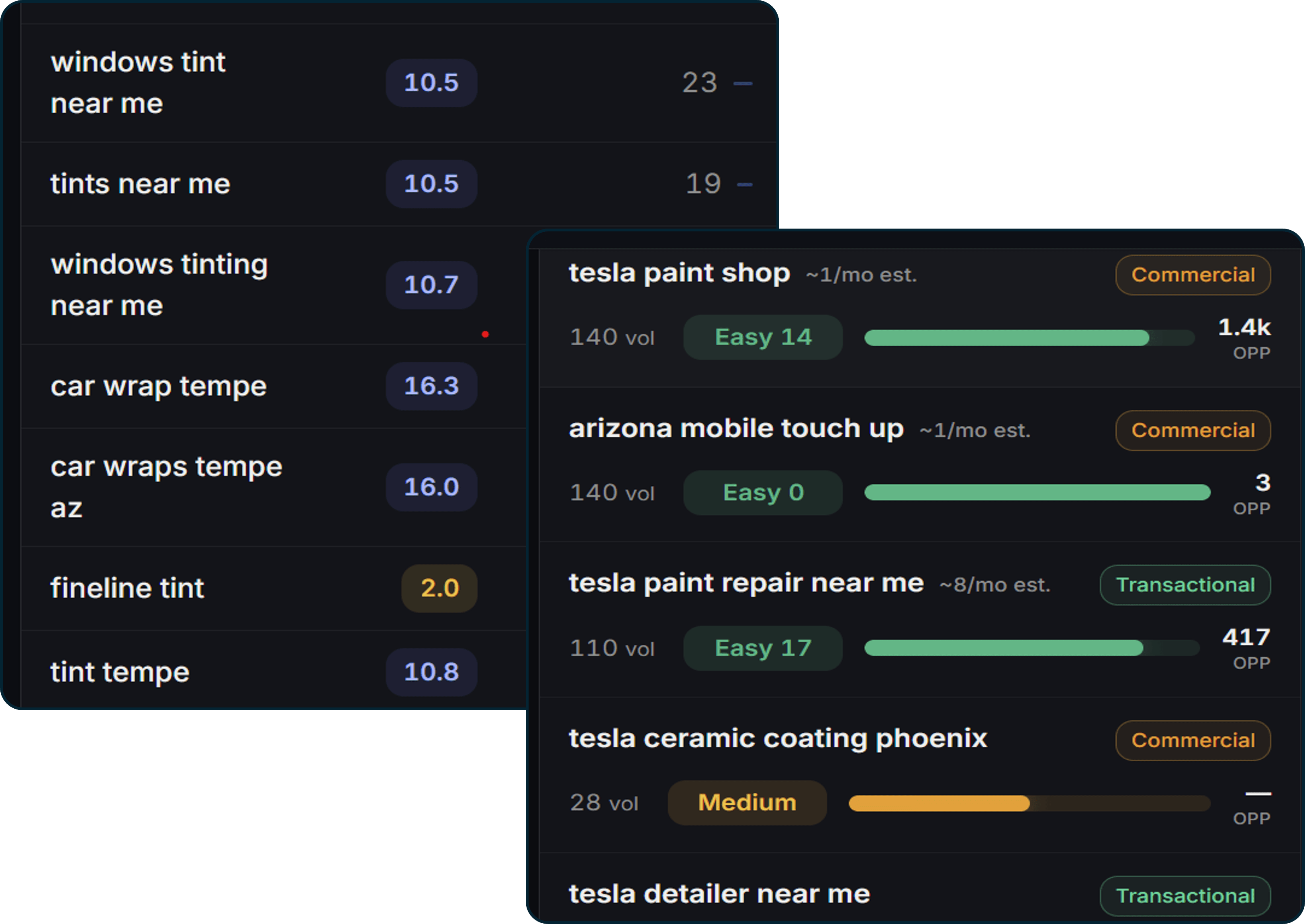Select the 2.0 difficulty score for fineline tint
This screenshot has width=1305, height=924.
click(439, 588)
